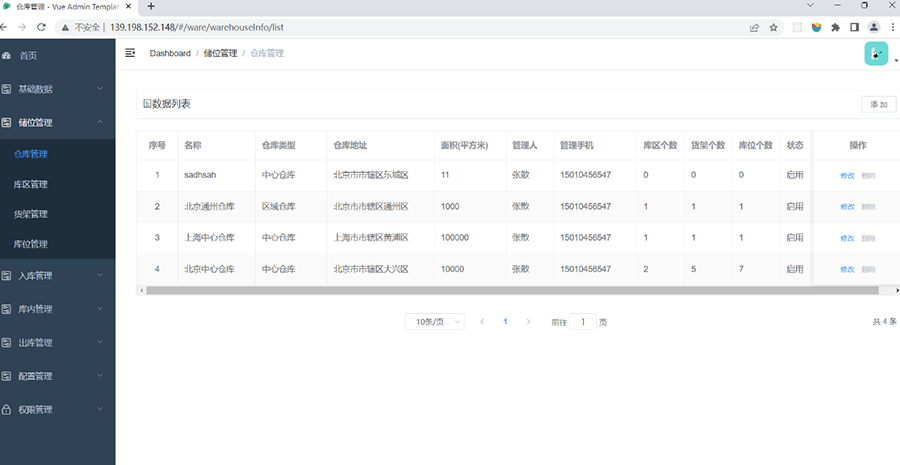Screen dimensions: 900x465
Task: Switch to the Vue Admin Template tab
Action: point(66,6)
